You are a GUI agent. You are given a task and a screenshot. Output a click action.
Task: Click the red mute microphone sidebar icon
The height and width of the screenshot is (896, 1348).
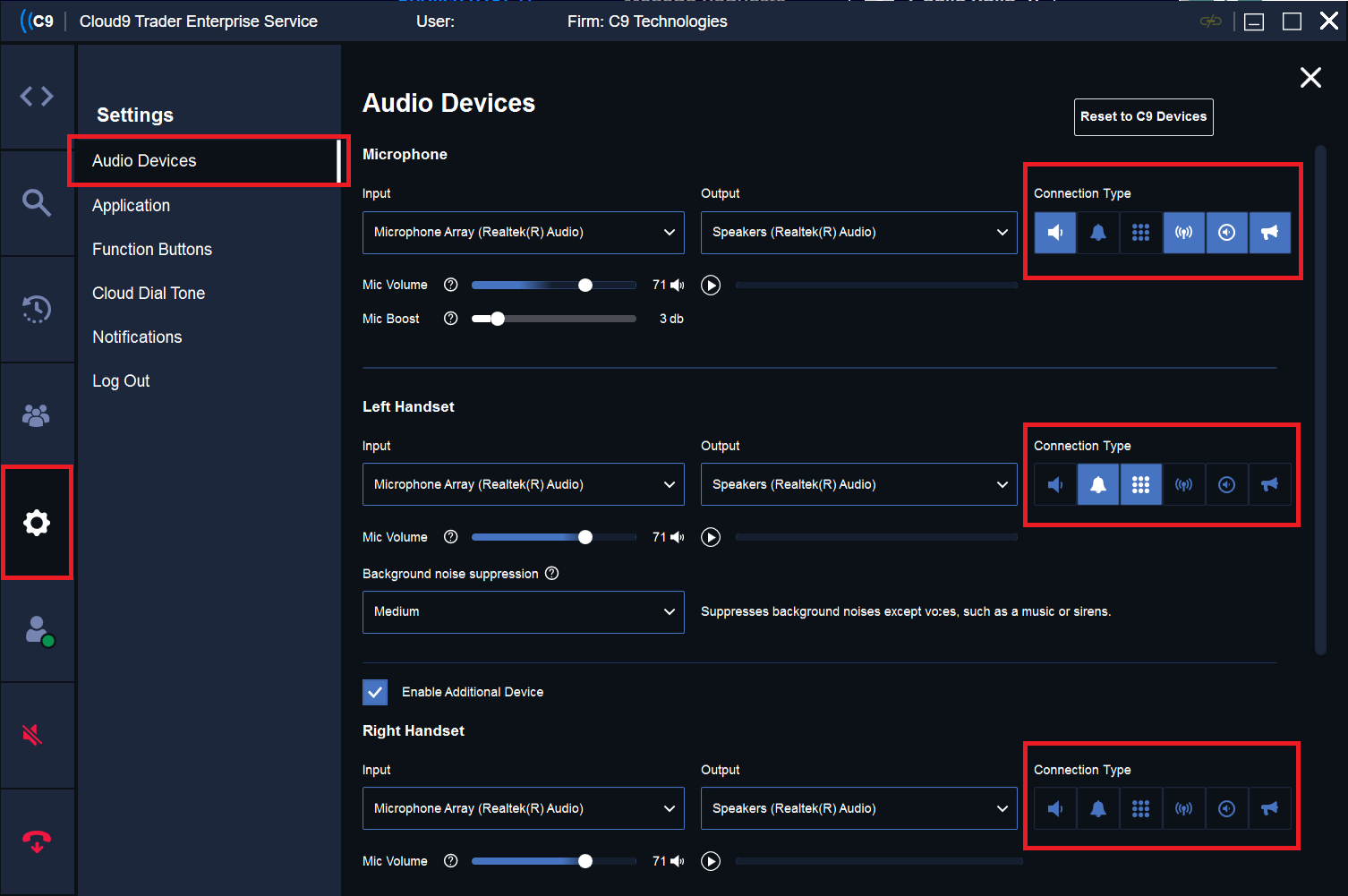click(32, 734)
